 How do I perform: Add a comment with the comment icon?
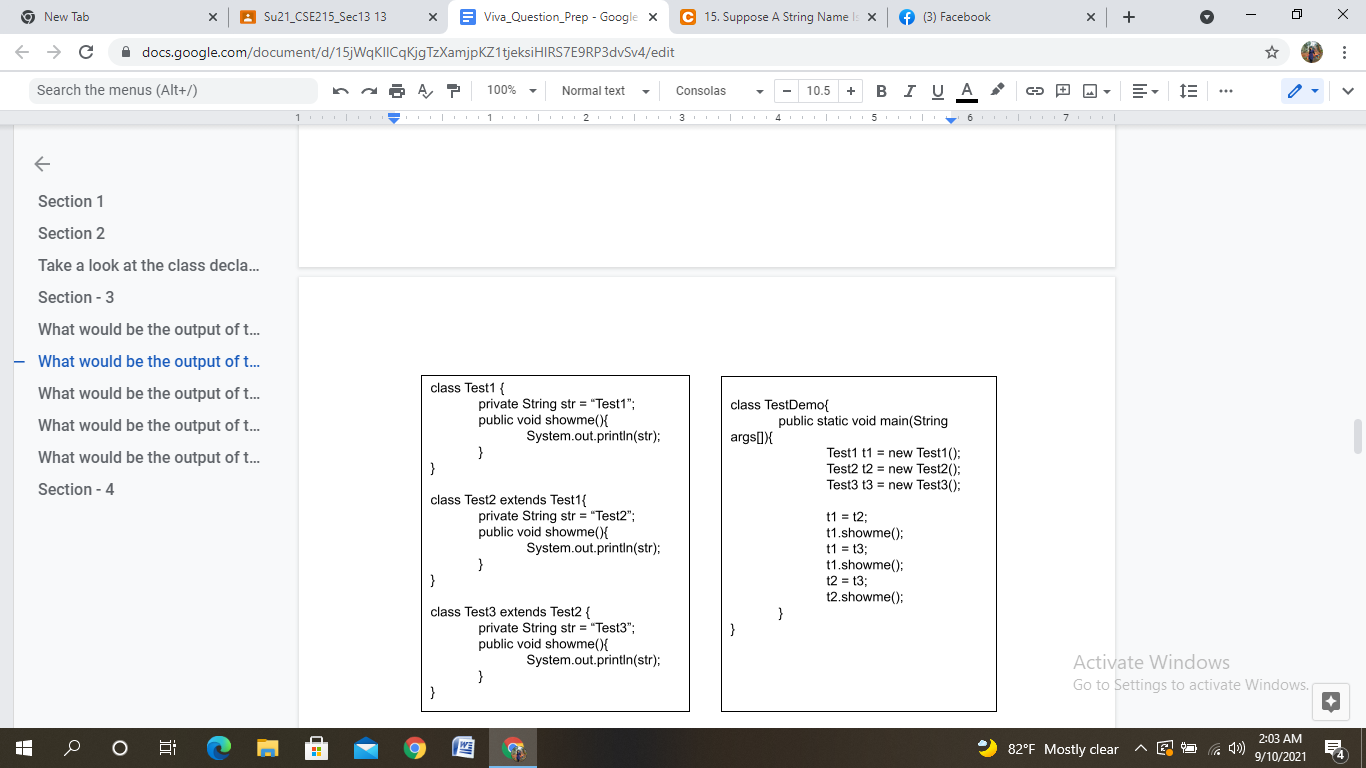click(1063, 90)
